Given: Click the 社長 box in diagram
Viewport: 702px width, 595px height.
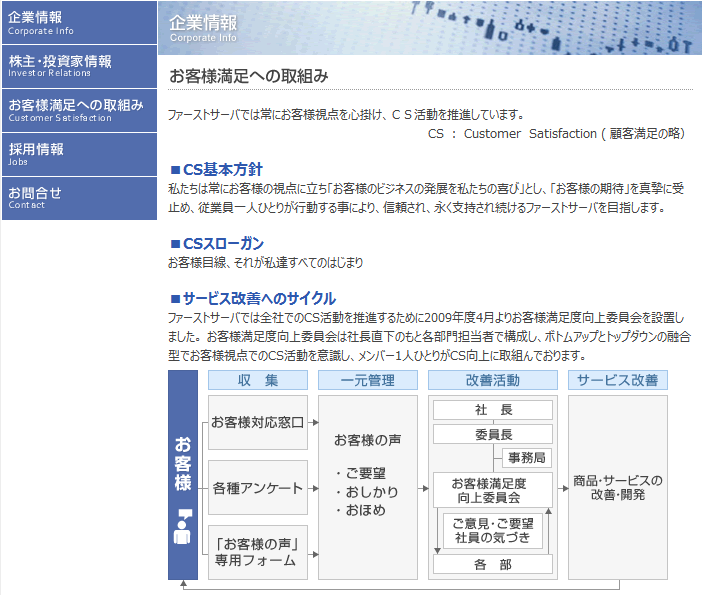Looking at the screenshot, I should 492,410.
